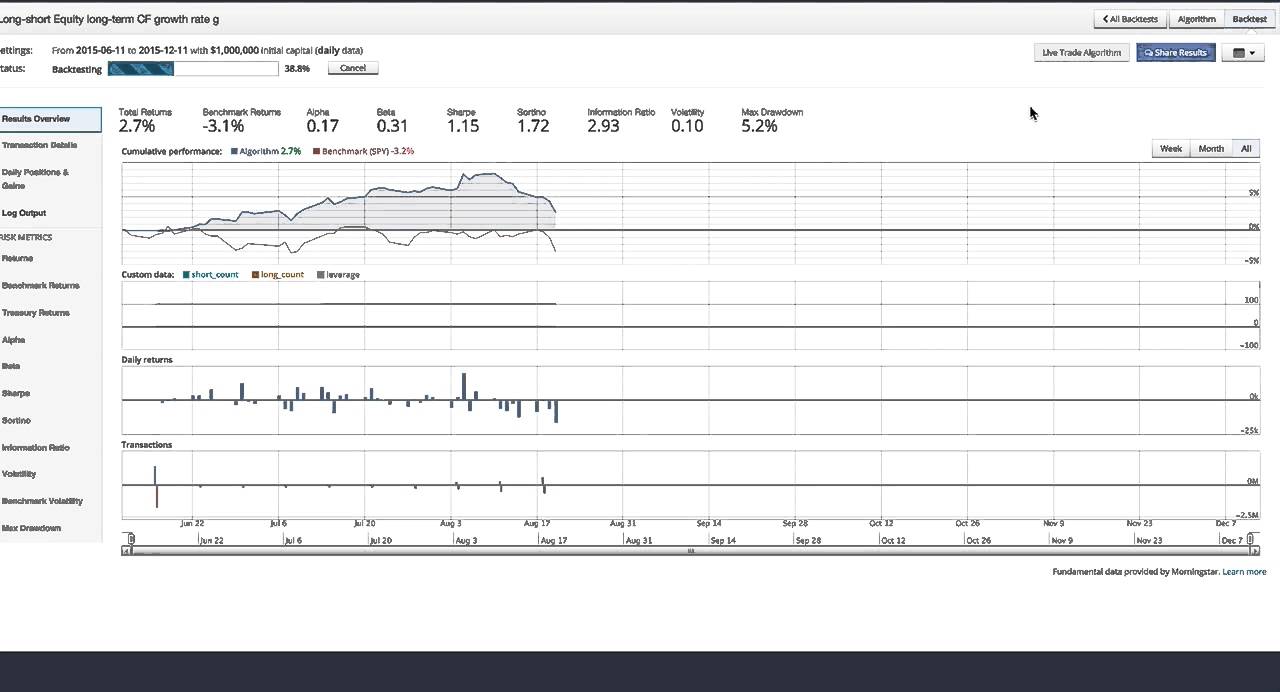1280x692 pixels.
Task: Click the blue Algorithm color swatch
Action: tap(234, 151)
